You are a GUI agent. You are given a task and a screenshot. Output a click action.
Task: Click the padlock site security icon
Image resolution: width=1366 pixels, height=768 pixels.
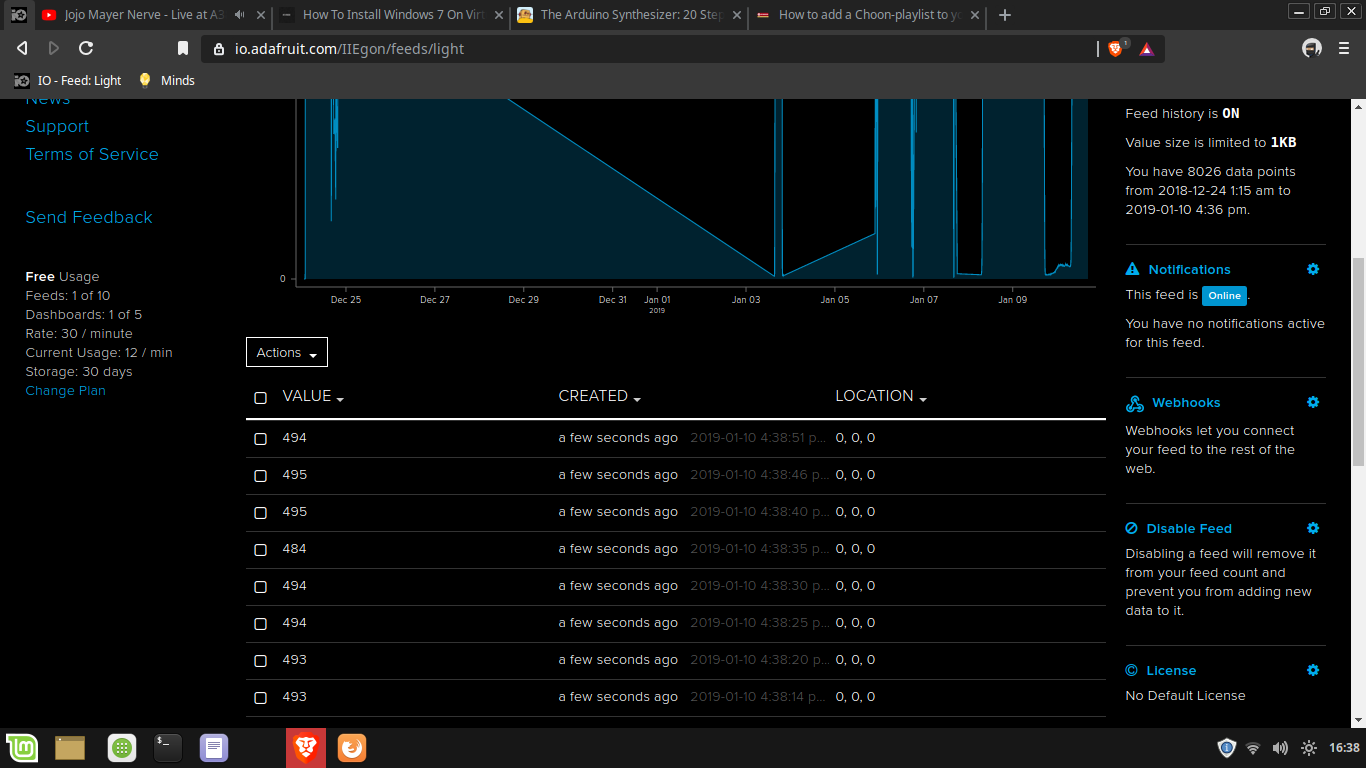[x=219, y=48]
